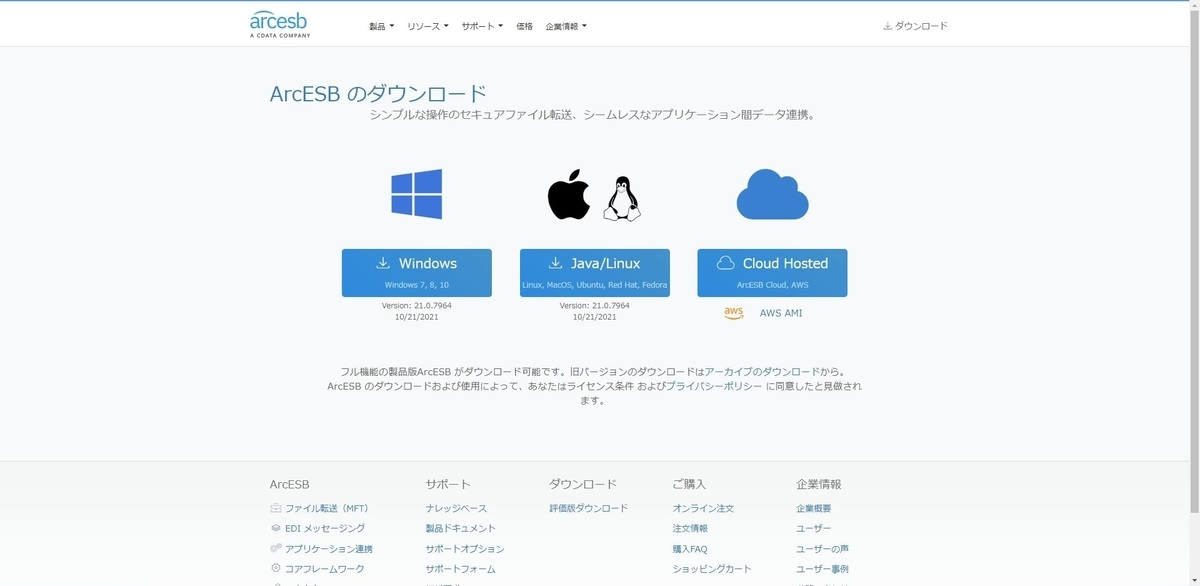This screenshot has width=1200, height=586.
Task: Click the Apple logo icon
Action: coord(569,194)
